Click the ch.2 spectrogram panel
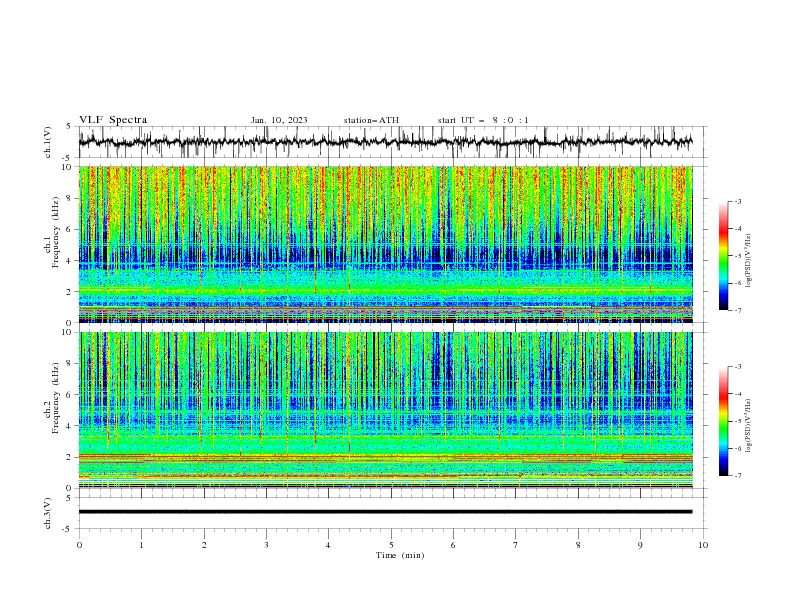 (x=385, y=410)
